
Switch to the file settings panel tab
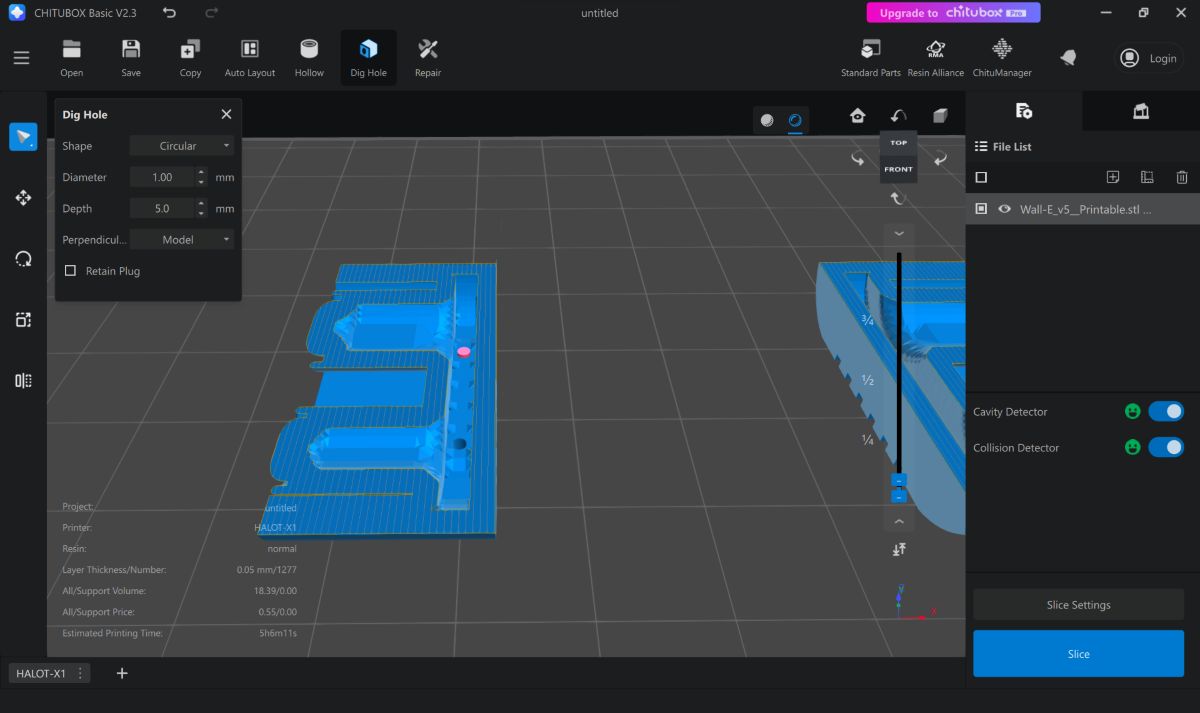(x=1024, y=111)
